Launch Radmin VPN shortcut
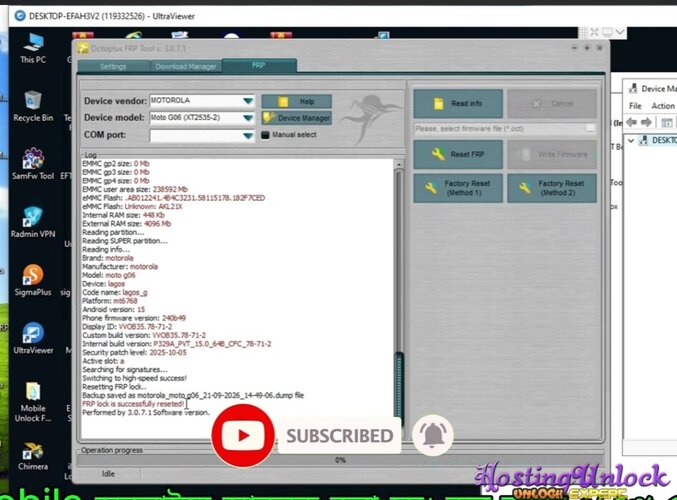Image resolution: width=677 pixels, height=500 pixels. coord(33,222)
